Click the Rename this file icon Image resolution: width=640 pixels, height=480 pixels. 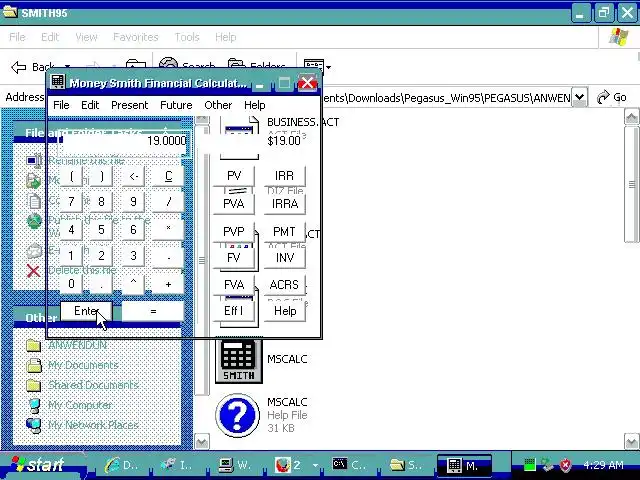point(33,160)
